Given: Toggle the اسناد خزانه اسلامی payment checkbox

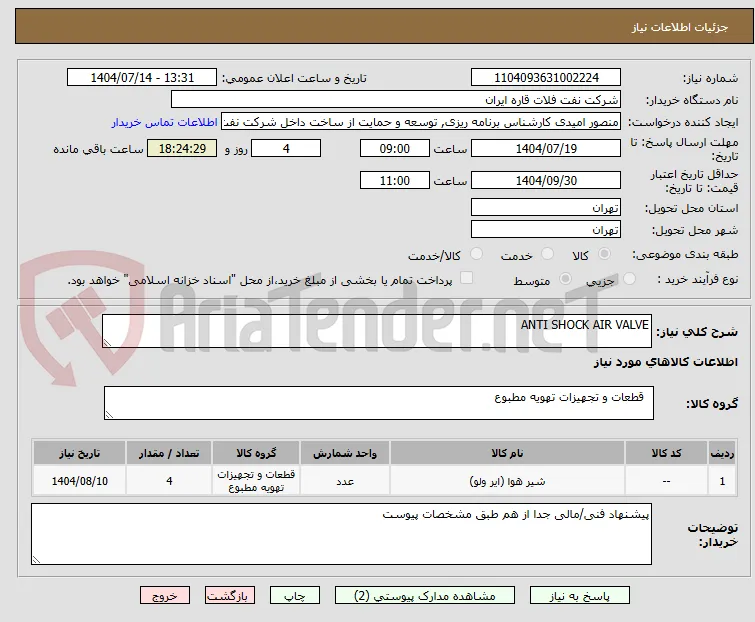Looking at the screenshot, I should [x=467, y=278].
